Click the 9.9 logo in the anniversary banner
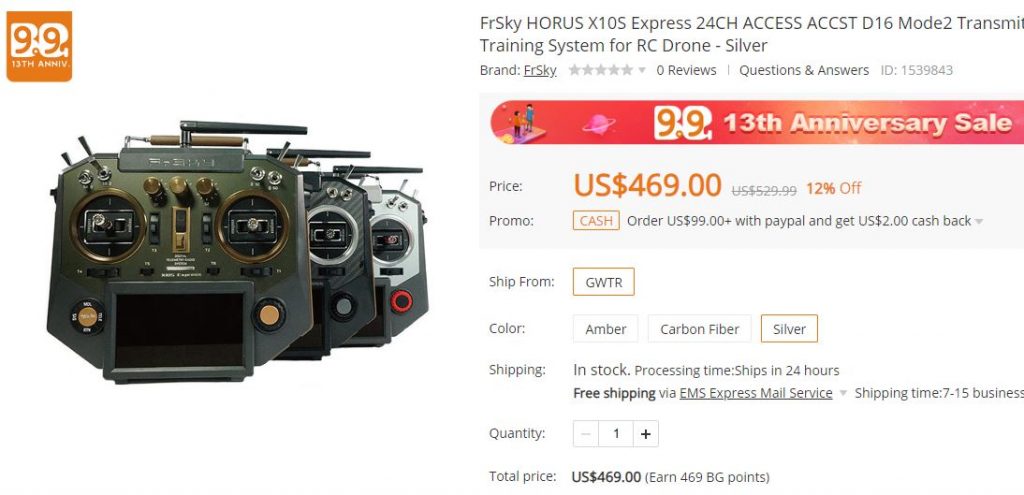Screen dimensions: 1024x495 click(x=682, y=122)
